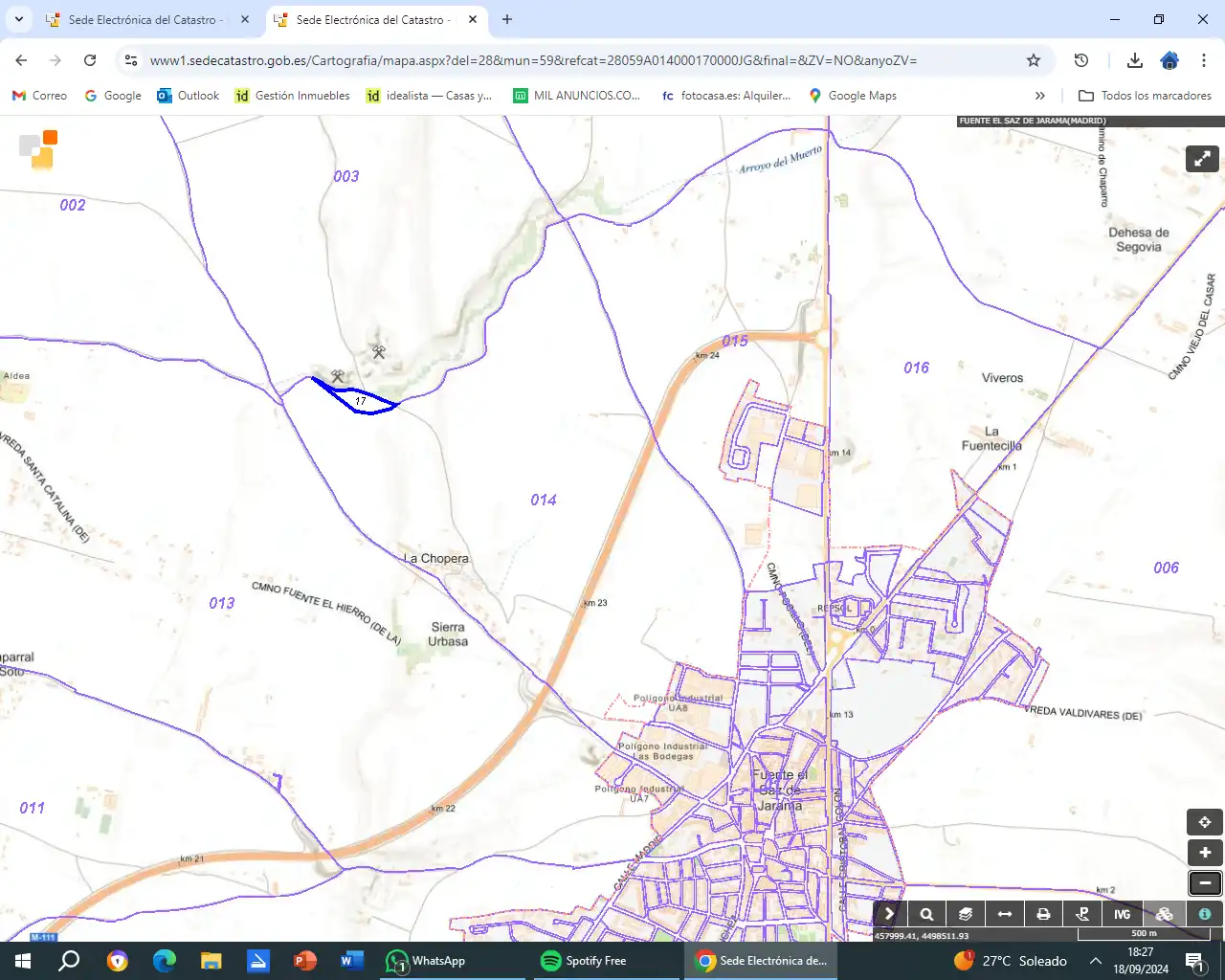Close the active Catastro tab
This screenshot has height=980, width=1225.
[x=473, y=19]
